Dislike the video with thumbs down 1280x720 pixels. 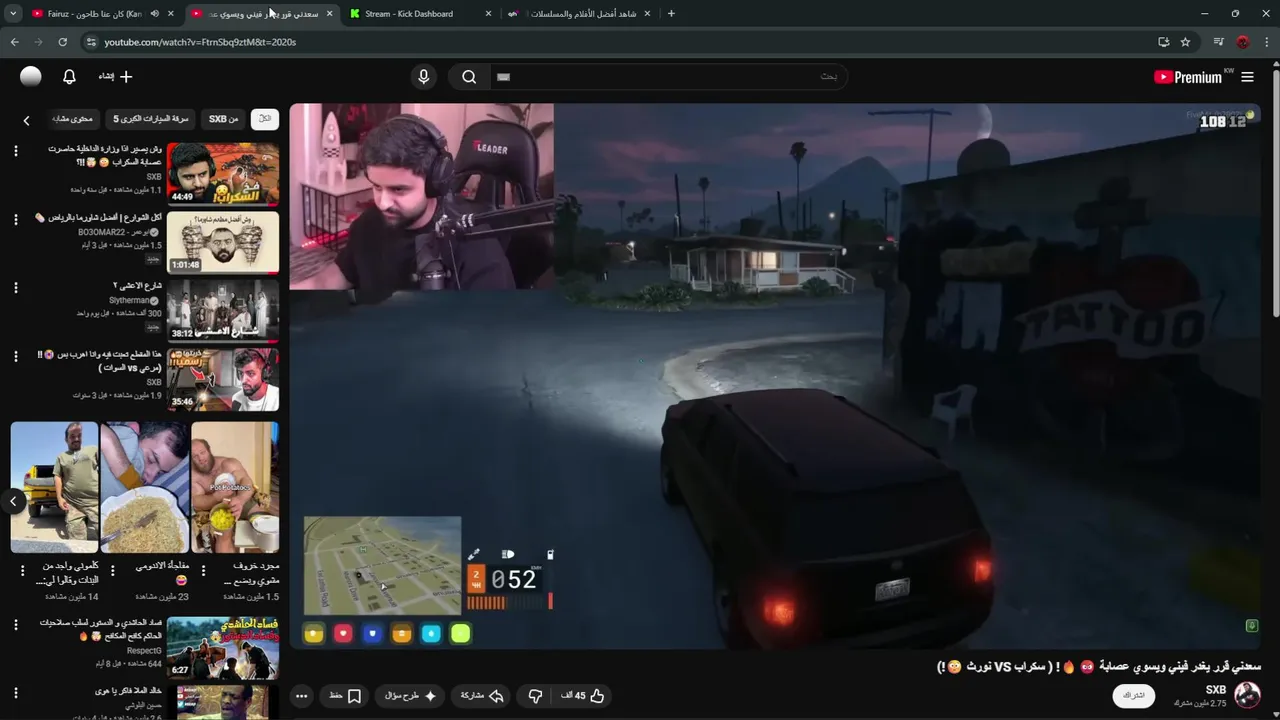pos(535,696)
